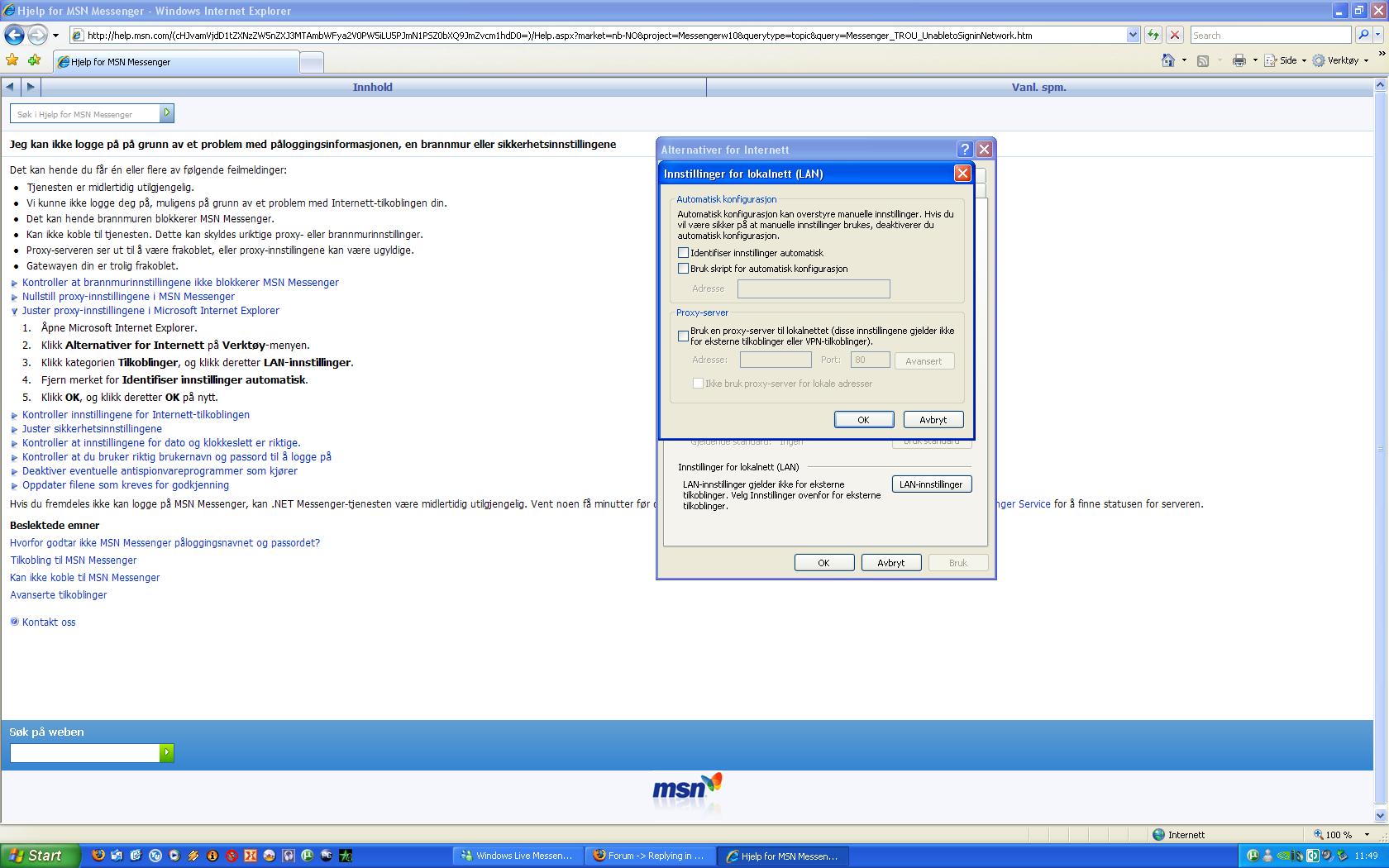Submit web search green arrow button
The image size is (1389, 868).
click(x=167, y=752)
